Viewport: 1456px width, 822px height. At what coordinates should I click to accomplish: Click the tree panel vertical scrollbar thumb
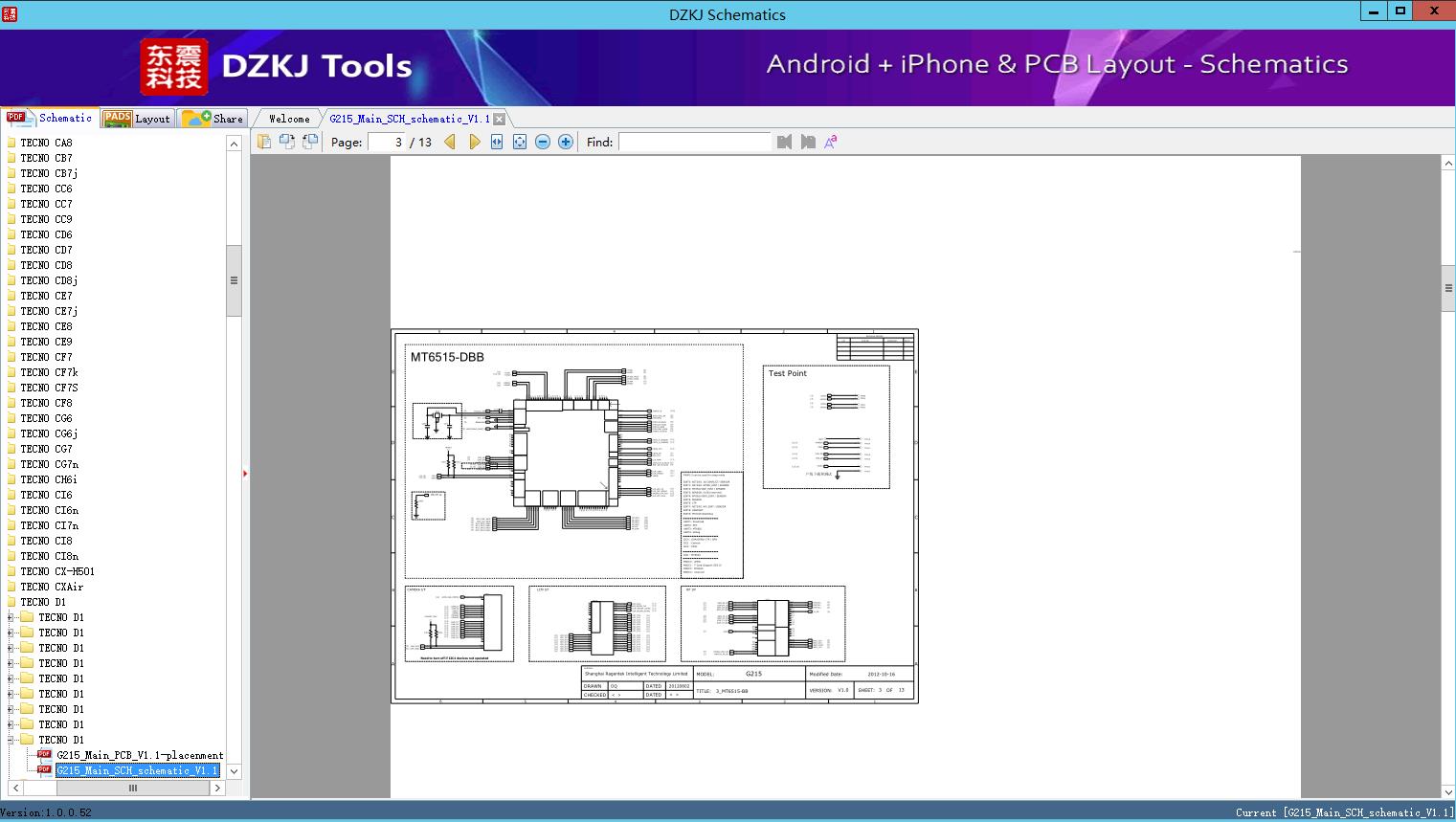(234, 280)
